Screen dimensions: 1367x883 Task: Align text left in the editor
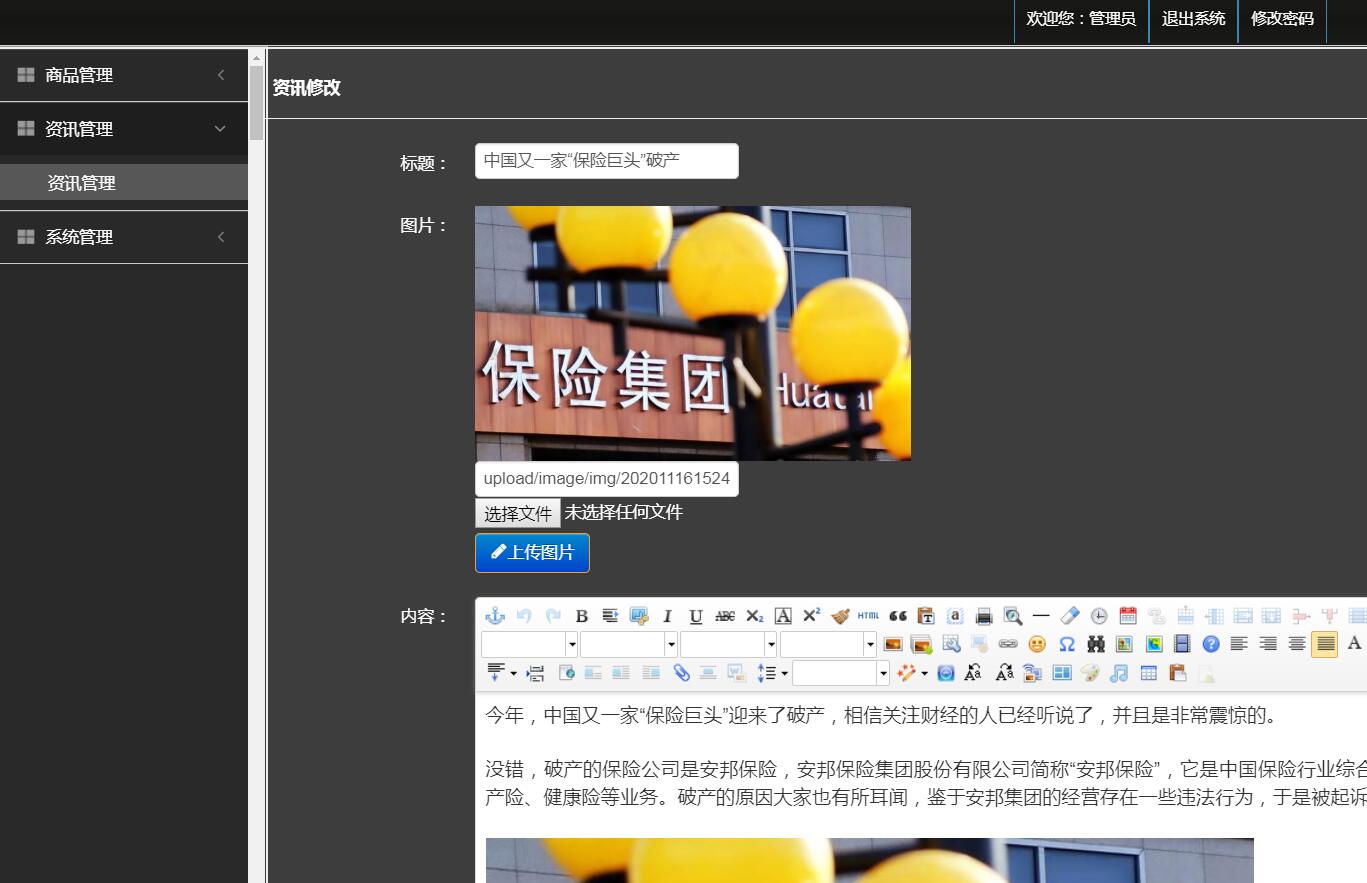(1239, 644)
